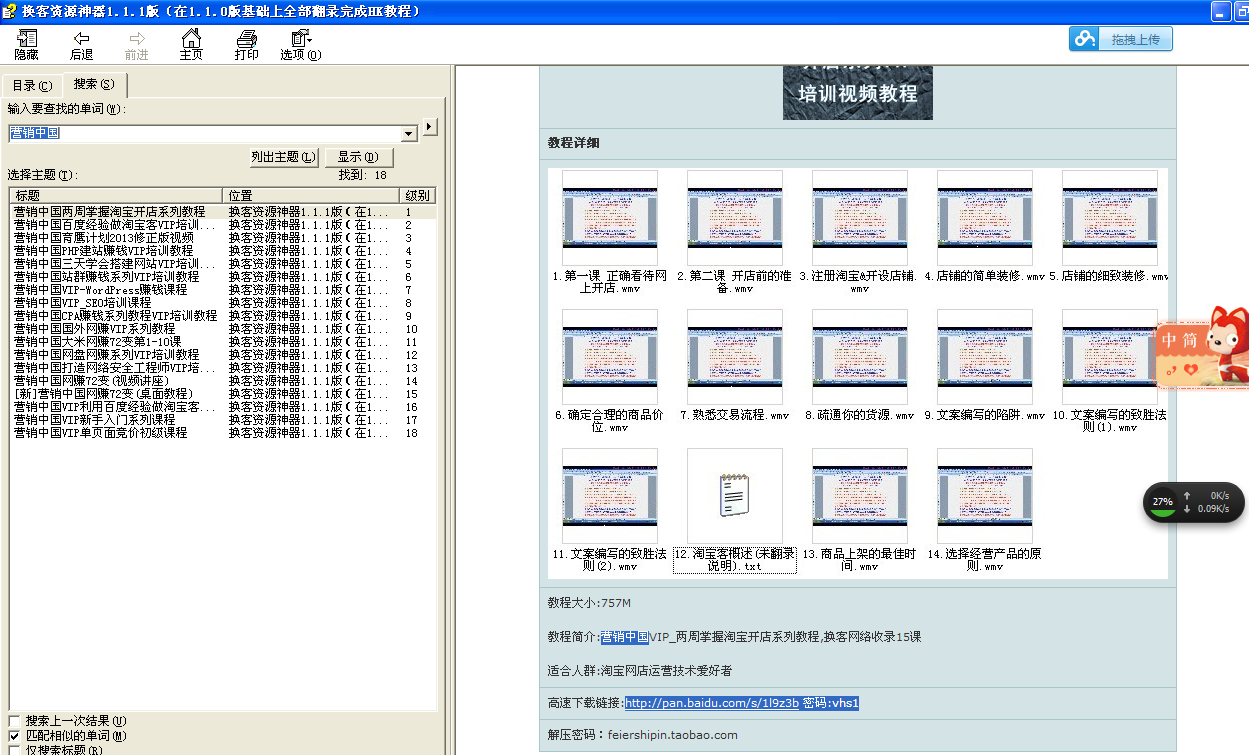Click the 列出主题 button
Image resolution: width=1249 pixels, height=755 pixels.
pos(284,157)
